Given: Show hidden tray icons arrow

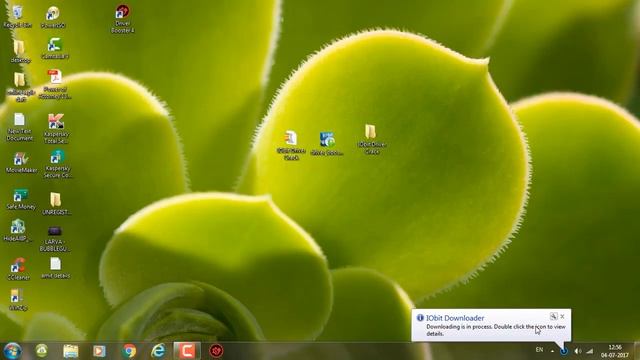Looking at the screenshot, I should pos(552,351).
